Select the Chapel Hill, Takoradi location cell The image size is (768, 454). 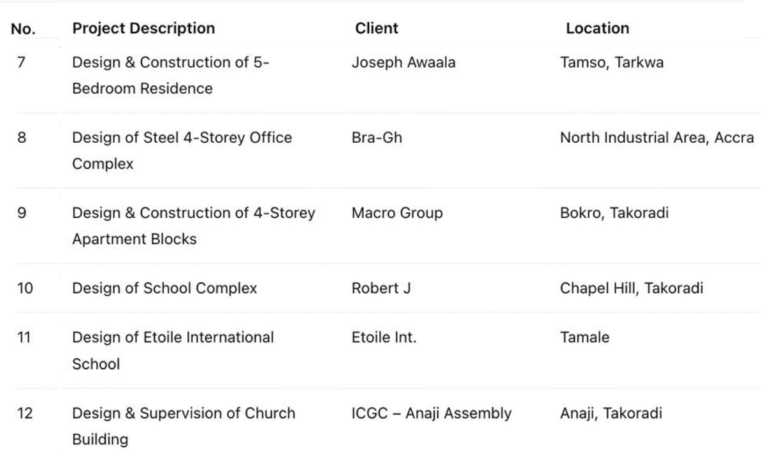click(632, 288)
